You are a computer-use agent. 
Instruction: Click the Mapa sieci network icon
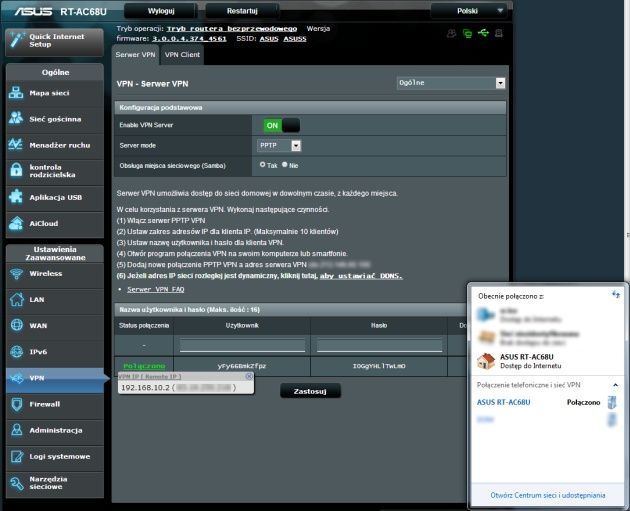[16, 93]
